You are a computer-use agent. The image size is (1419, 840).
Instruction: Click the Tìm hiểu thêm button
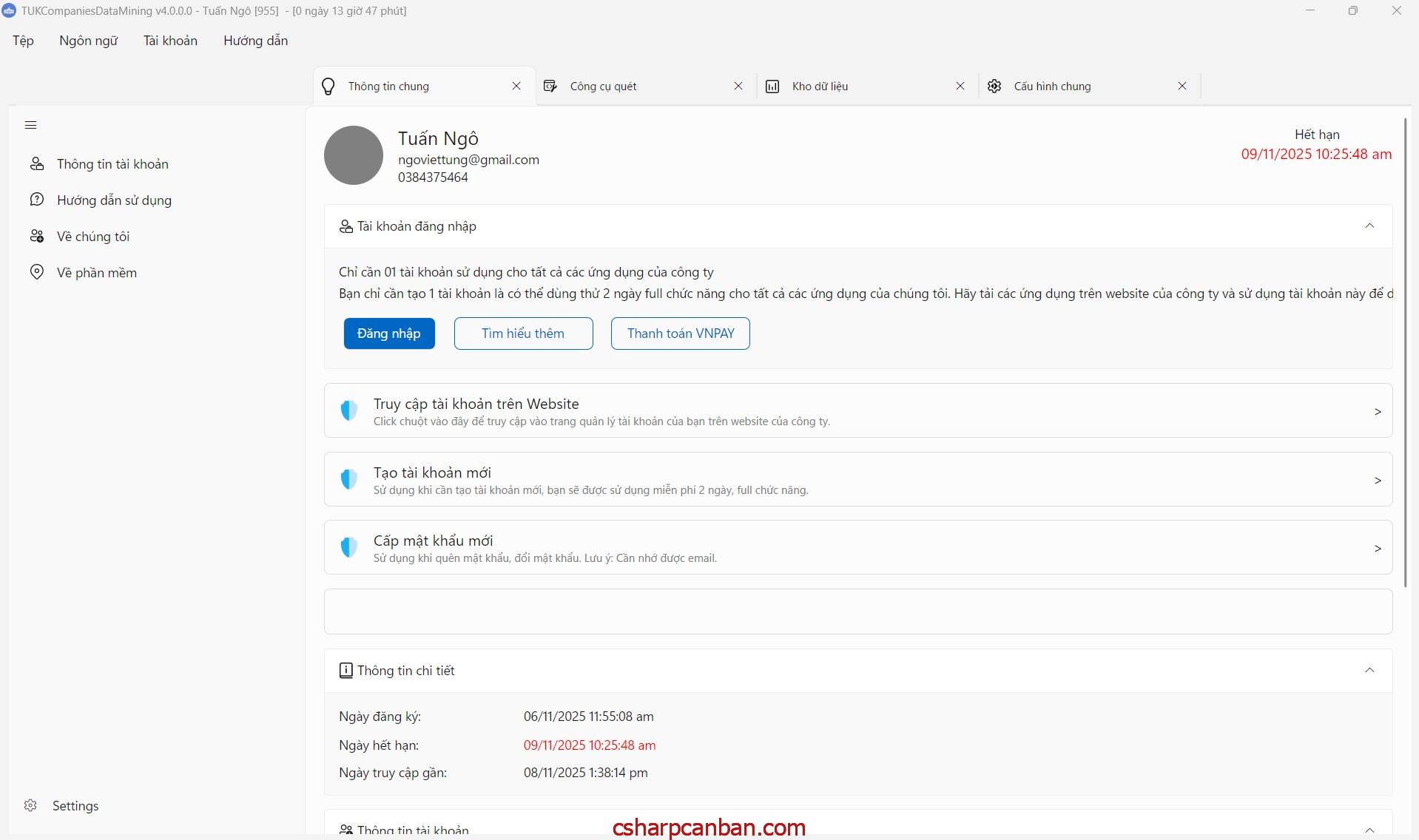click(523, 333)
